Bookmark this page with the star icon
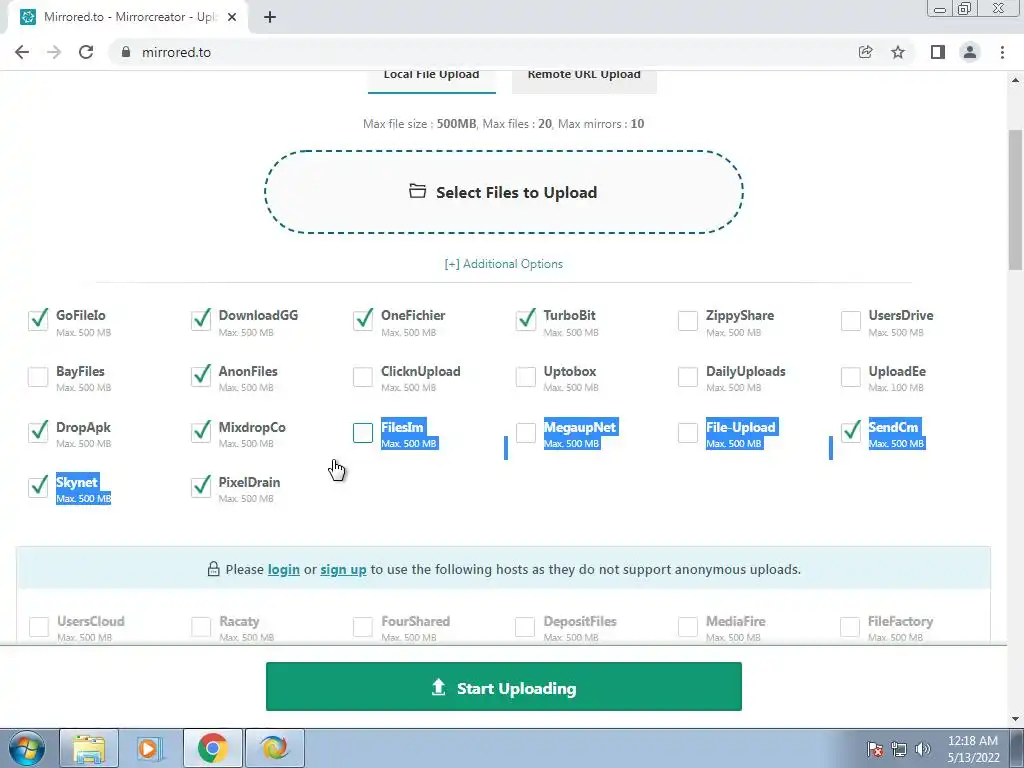Image resolution: width=1024 pixels, height=768 pixels. pos(898,52)
